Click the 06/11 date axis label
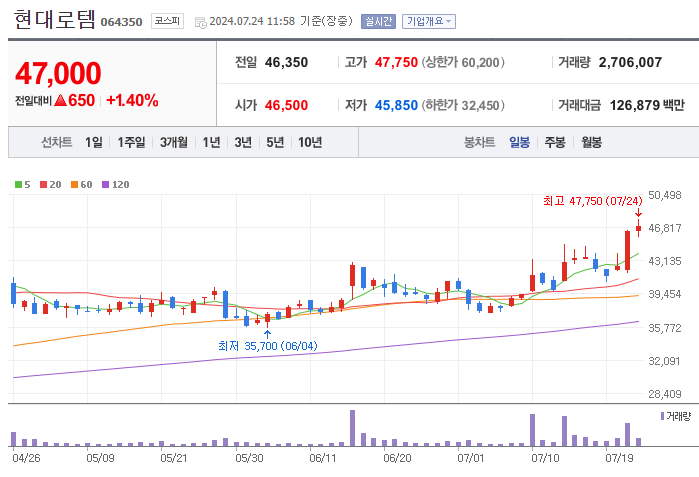This screenshot has width=699, height=477. coord(323,458)
